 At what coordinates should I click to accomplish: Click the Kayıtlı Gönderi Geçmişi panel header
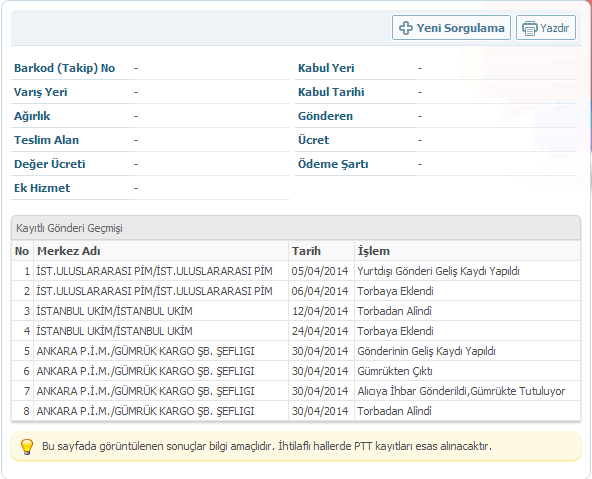click(x=296, y=228)
